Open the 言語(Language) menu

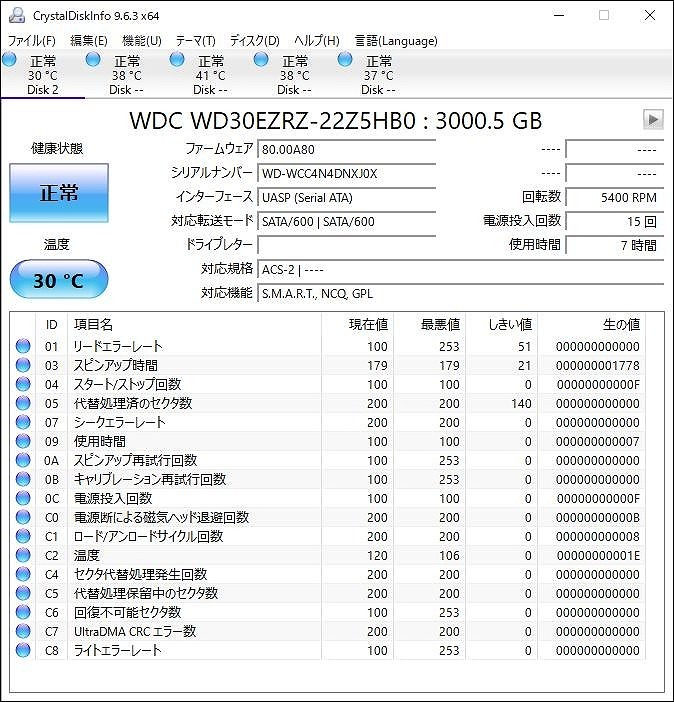click(396, 41)
